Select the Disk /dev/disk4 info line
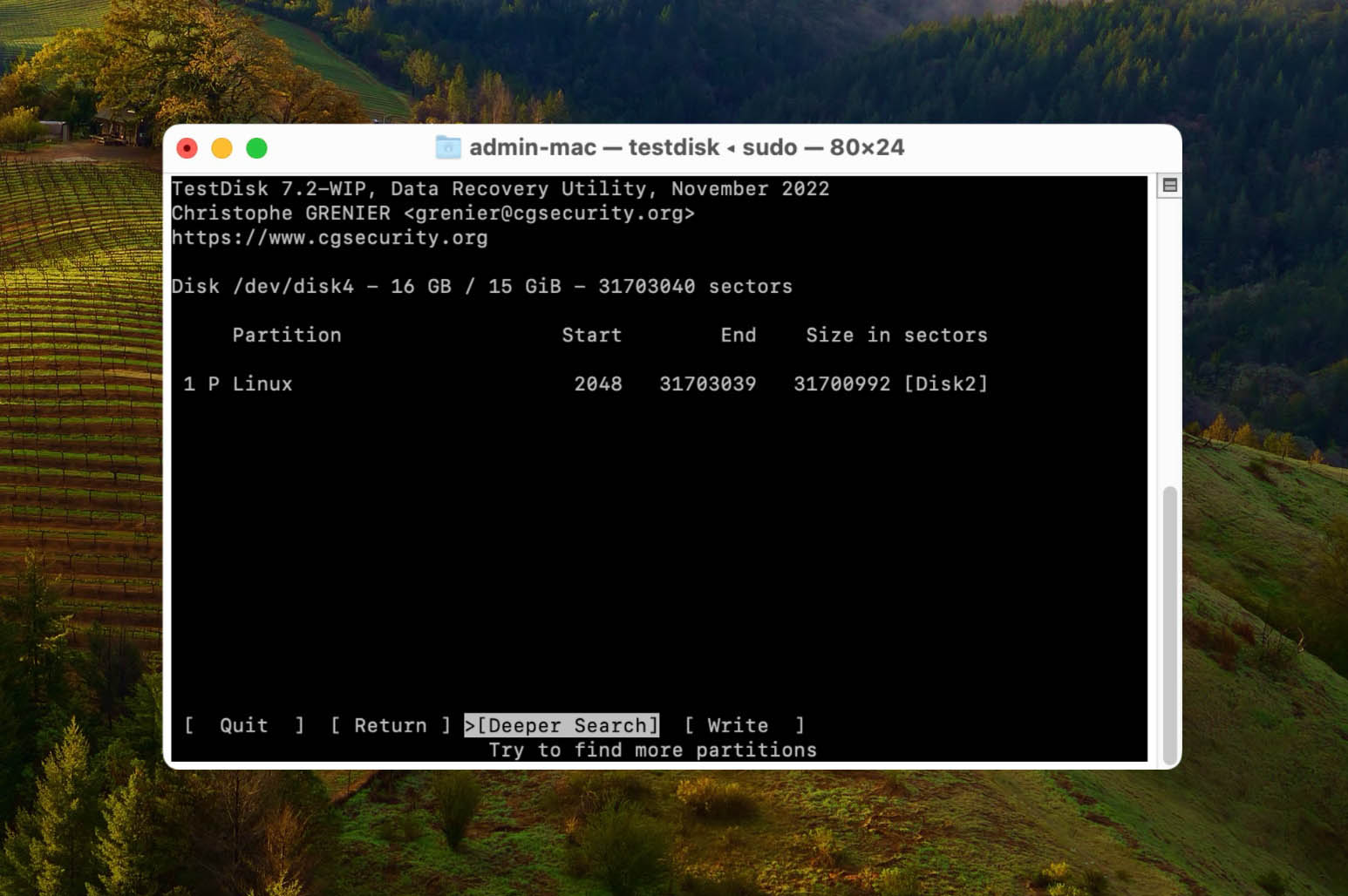 point(482,286)
